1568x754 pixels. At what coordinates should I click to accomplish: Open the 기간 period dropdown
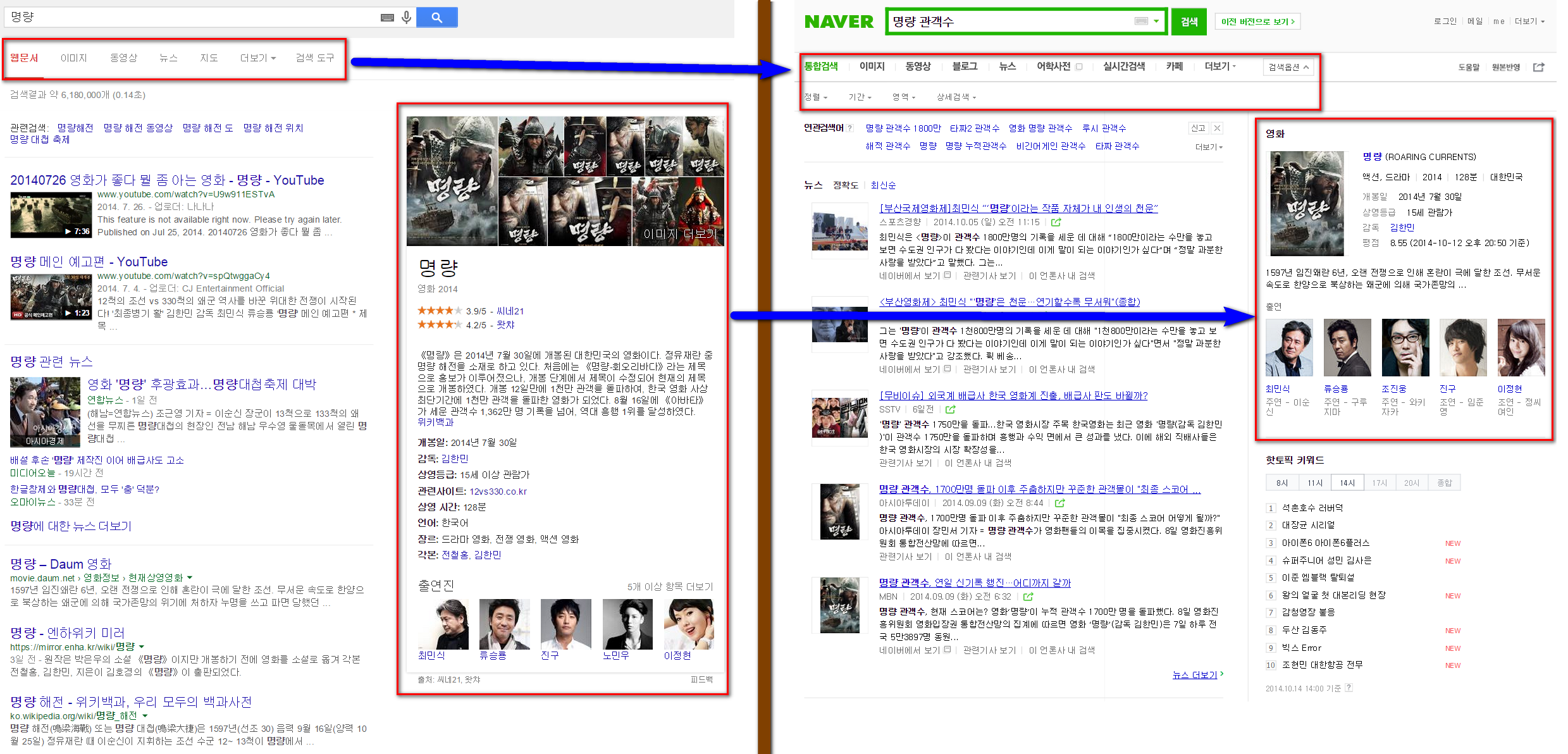click(x=860, y=97)
